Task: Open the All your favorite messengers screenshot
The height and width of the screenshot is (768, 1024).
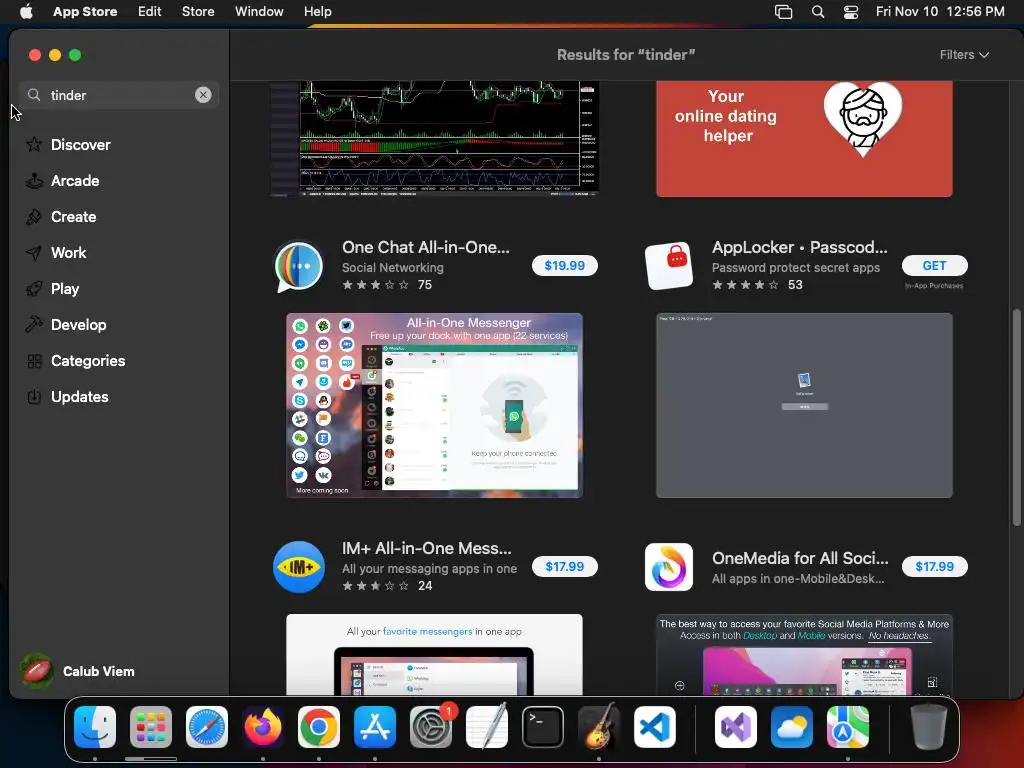Action: (434, 654)
